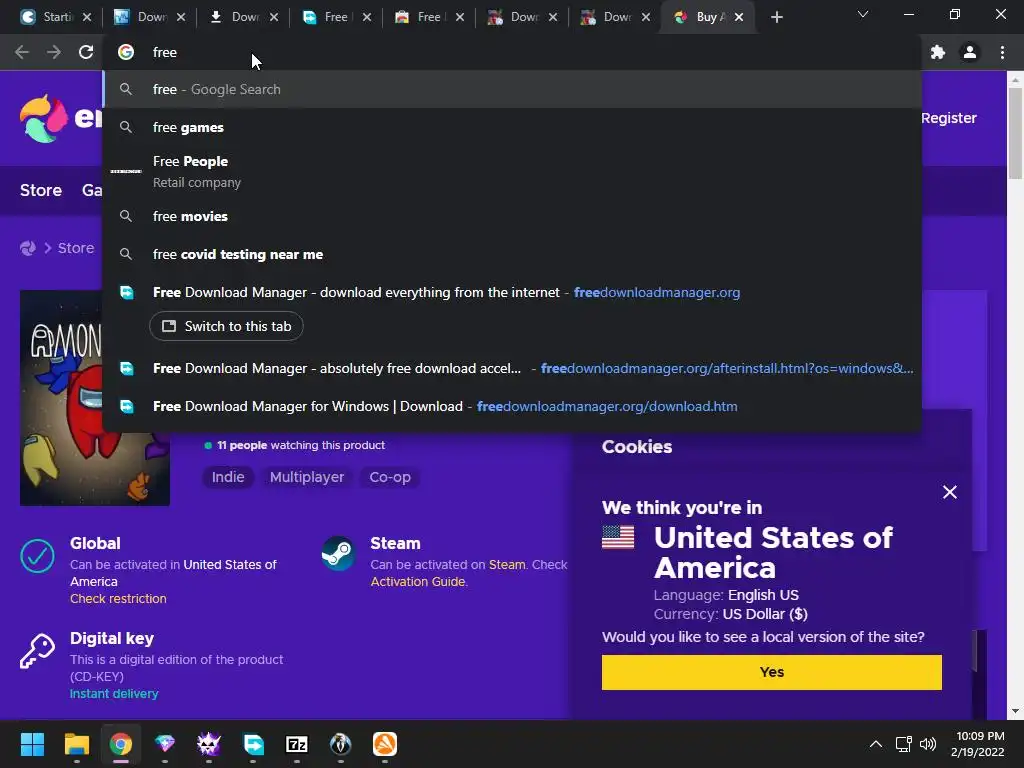The height and width of the screenshot is (768, 1024).
Task: Open the Store navigation item
Action: coord(40,190)
